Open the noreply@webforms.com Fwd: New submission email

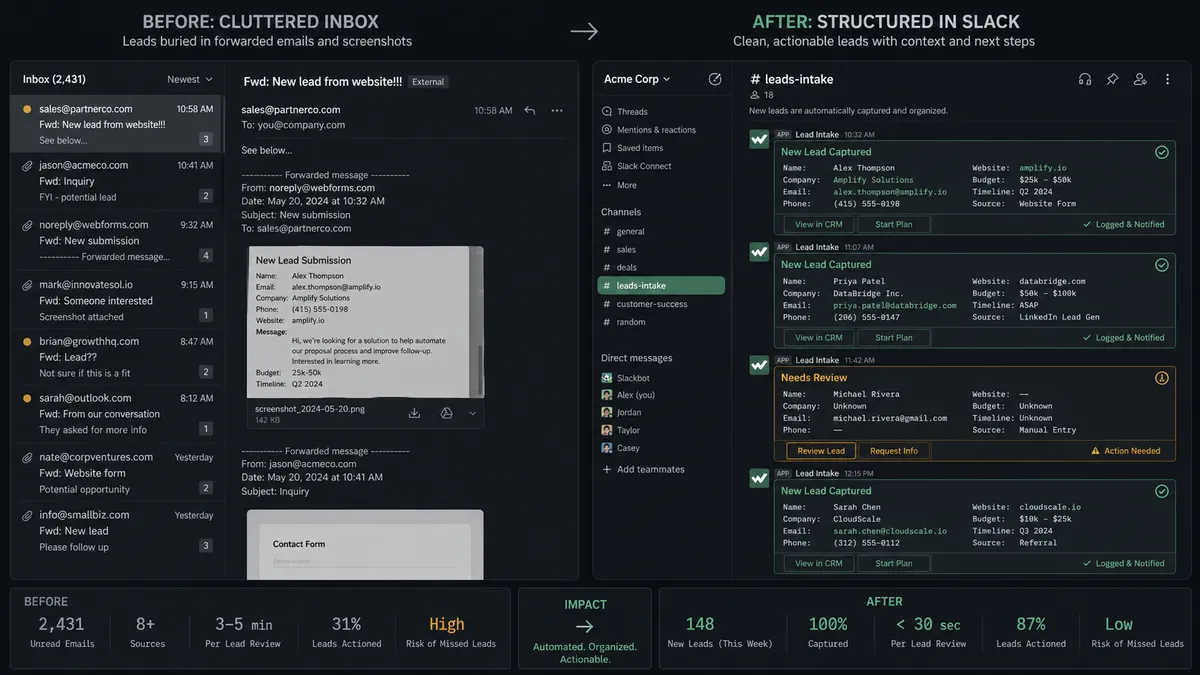coord(117,240)
